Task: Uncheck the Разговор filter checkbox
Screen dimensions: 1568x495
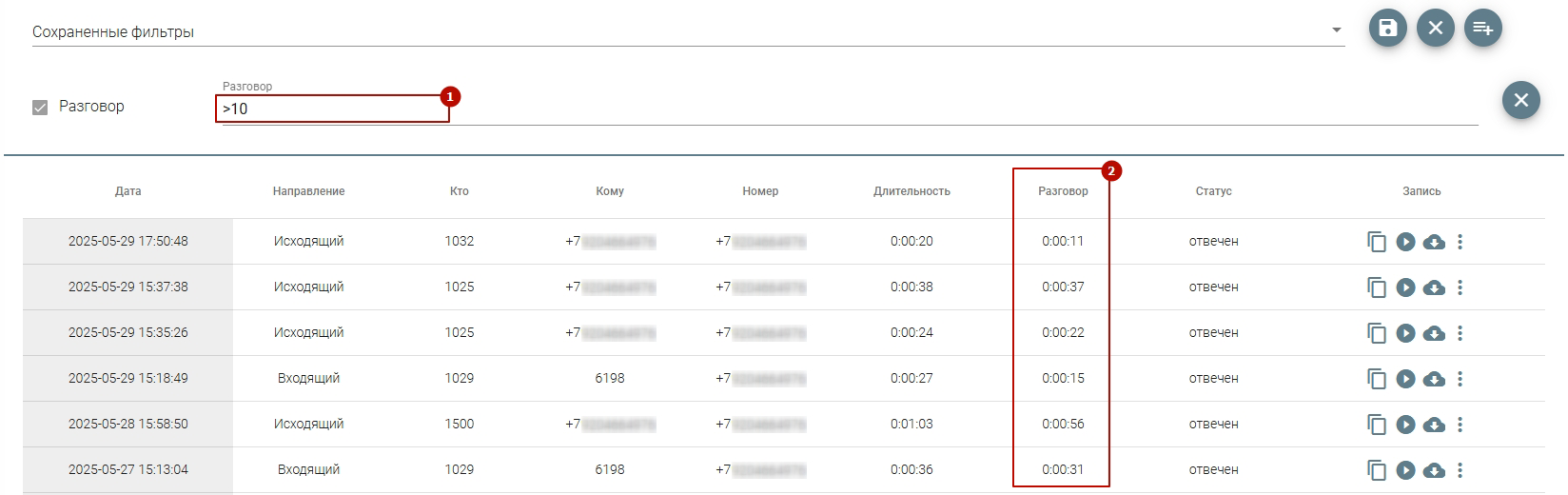Action: (x=40, y=108)
